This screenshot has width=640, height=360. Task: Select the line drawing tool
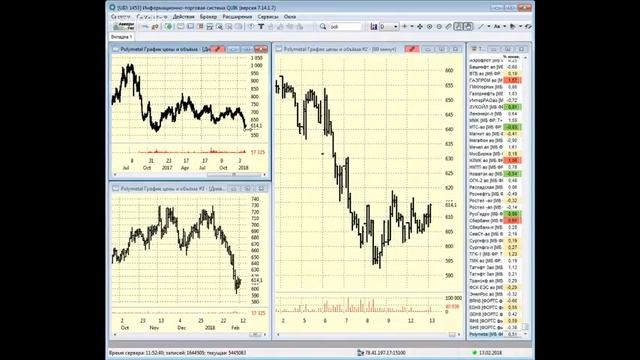tap(481, 27)
